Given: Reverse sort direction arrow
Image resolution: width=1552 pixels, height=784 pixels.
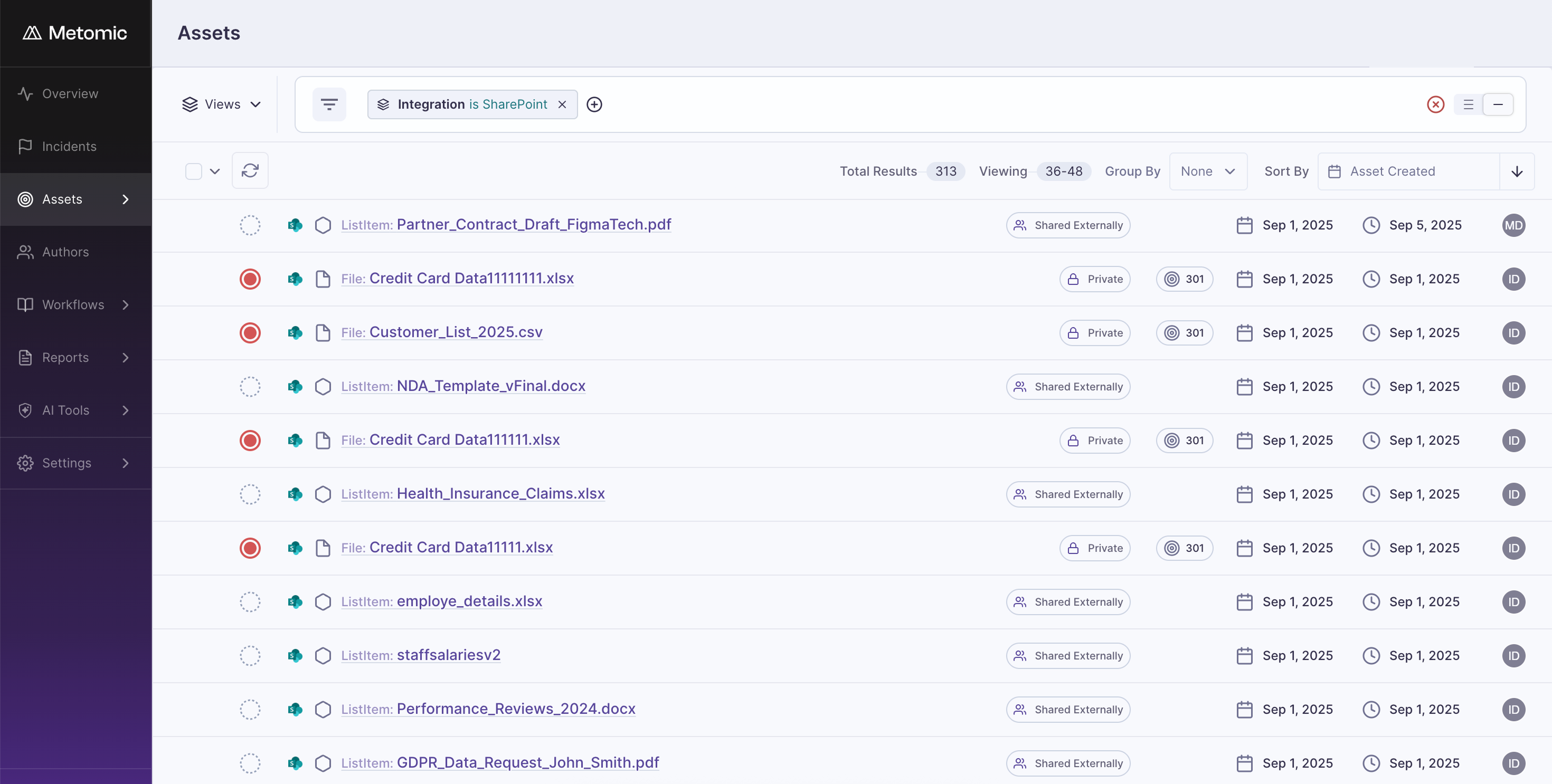Looking at the screenshot, I should tap(1517, 171).
